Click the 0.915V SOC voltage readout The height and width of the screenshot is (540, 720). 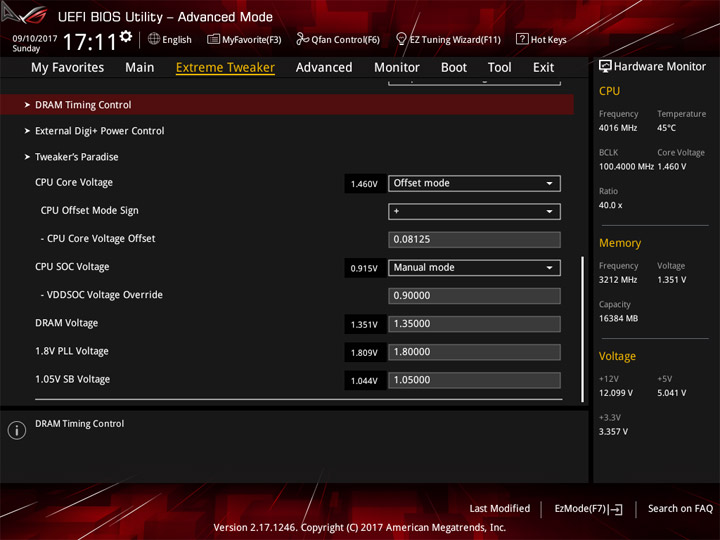click(x=364, y=268)
